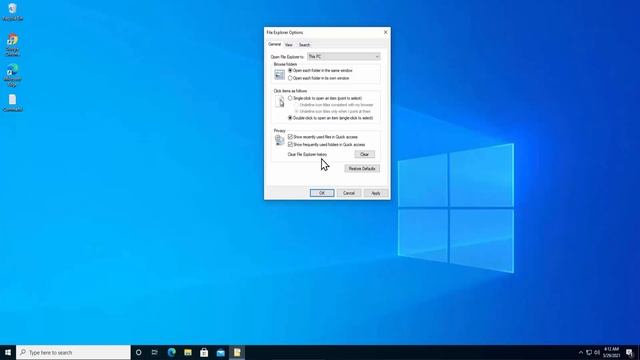
Task: Toggle 'Show recently used files in Quick access'
Action: click(x=322, y=137)
